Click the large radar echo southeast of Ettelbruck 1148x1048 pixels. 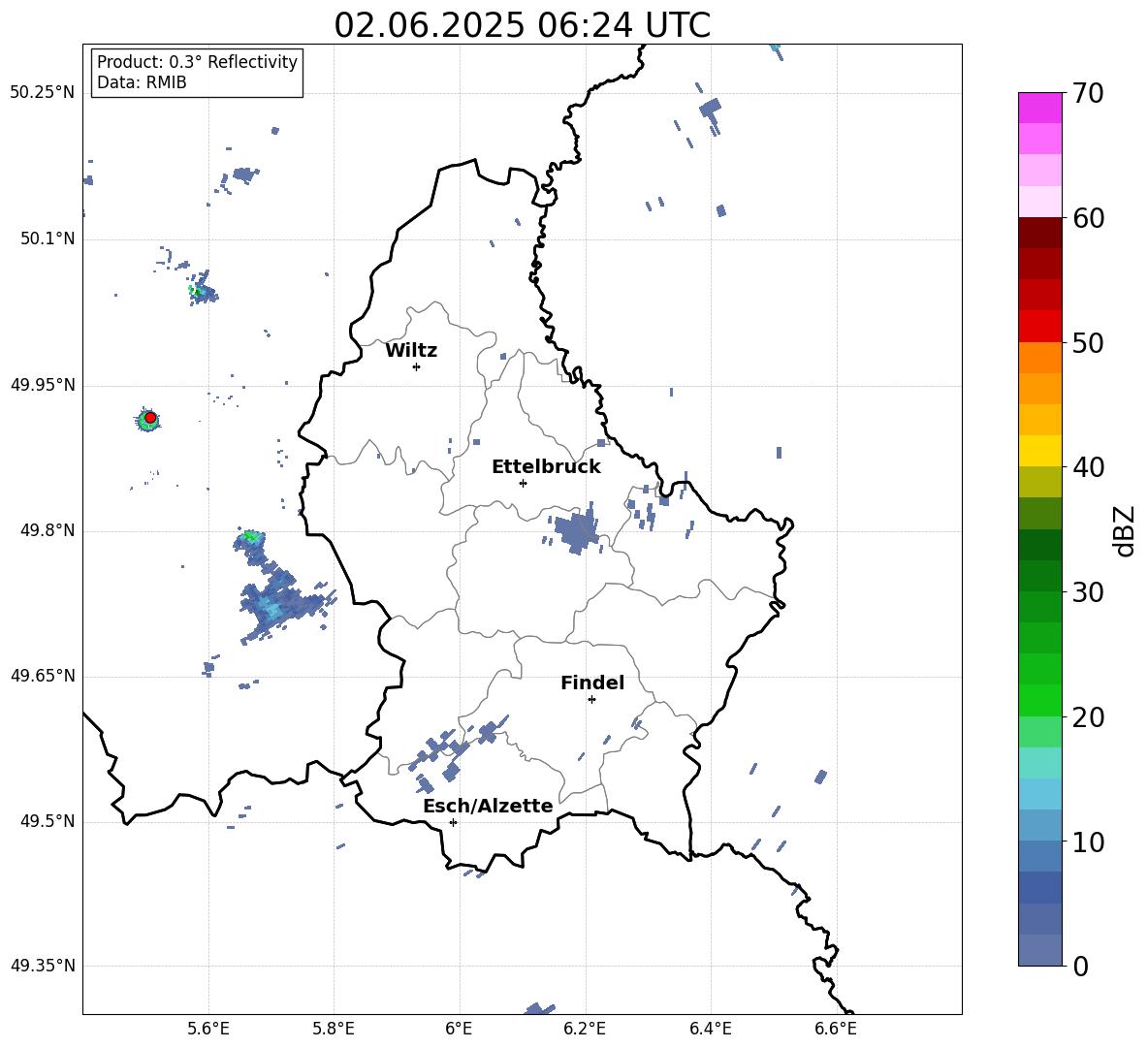click(576, 530)
